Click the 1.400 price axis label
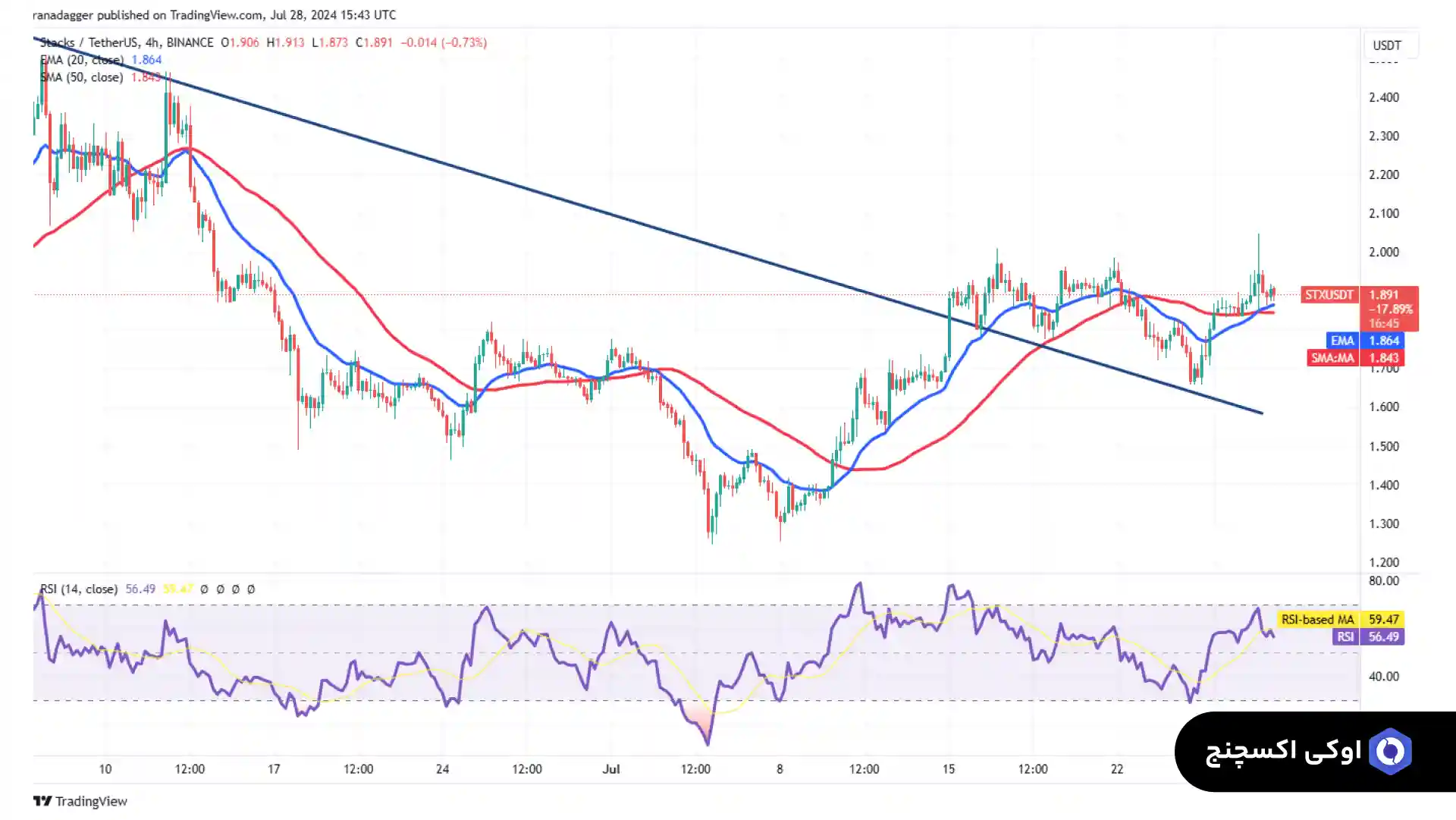Image resolution: width=1456 pixels, height=820 pixels. [x=1384, y=485]
